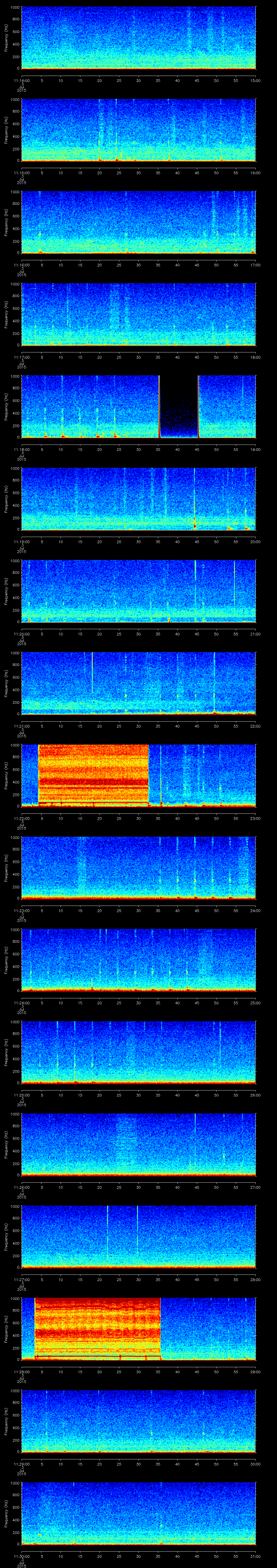Click the 11:23:00 start time label
Image resolution: width=277 pixels, height=1568 pixels.
[x=21, y=910]
